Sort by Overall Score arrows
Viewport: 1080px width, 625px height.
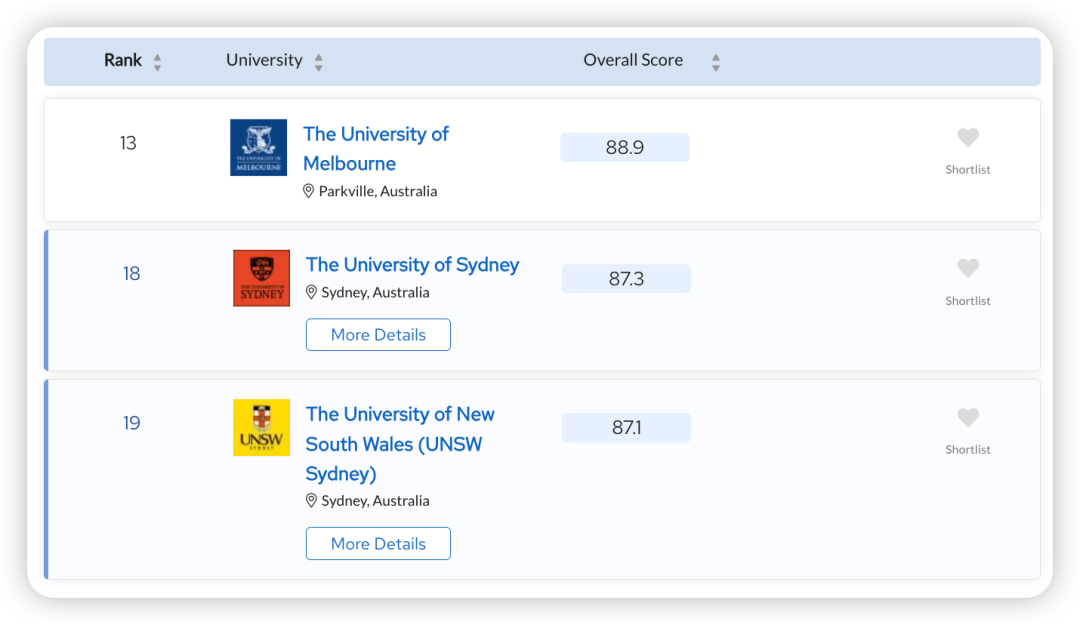(716, 62)
